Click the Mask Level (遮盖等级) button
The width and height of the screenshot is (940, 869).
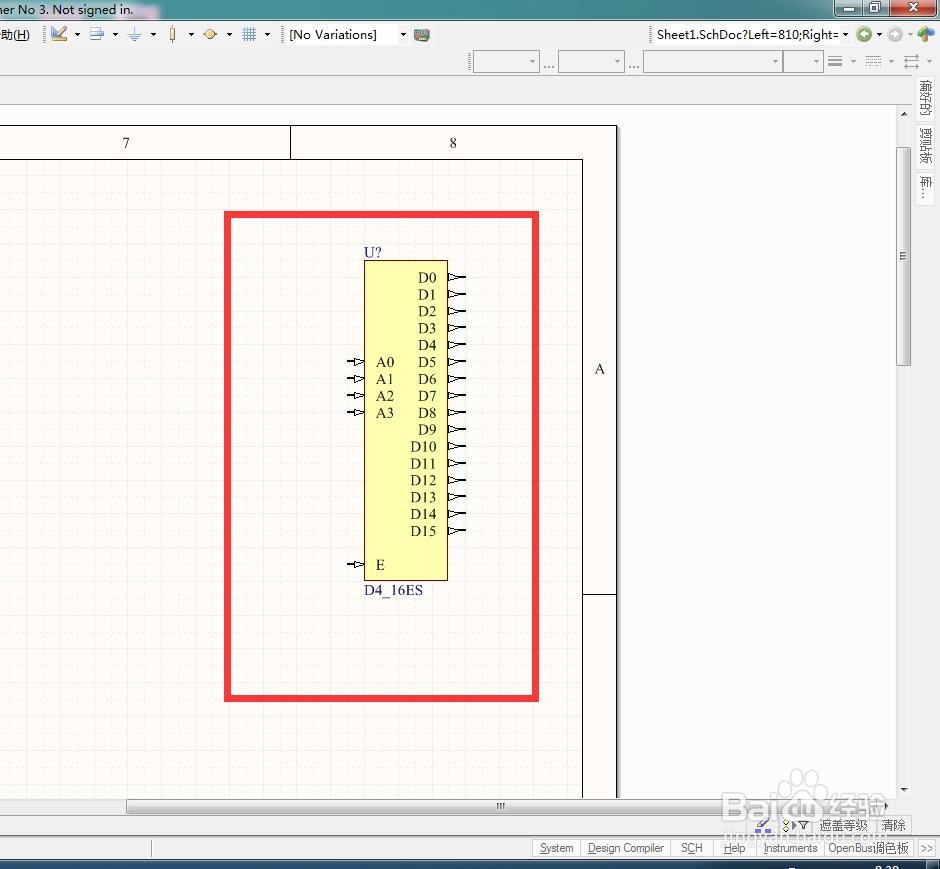click(843, 826)
